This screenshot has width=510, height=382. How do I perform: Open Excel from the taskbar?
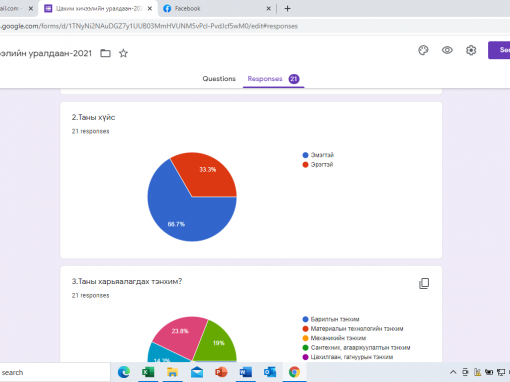tap(148, 372)
